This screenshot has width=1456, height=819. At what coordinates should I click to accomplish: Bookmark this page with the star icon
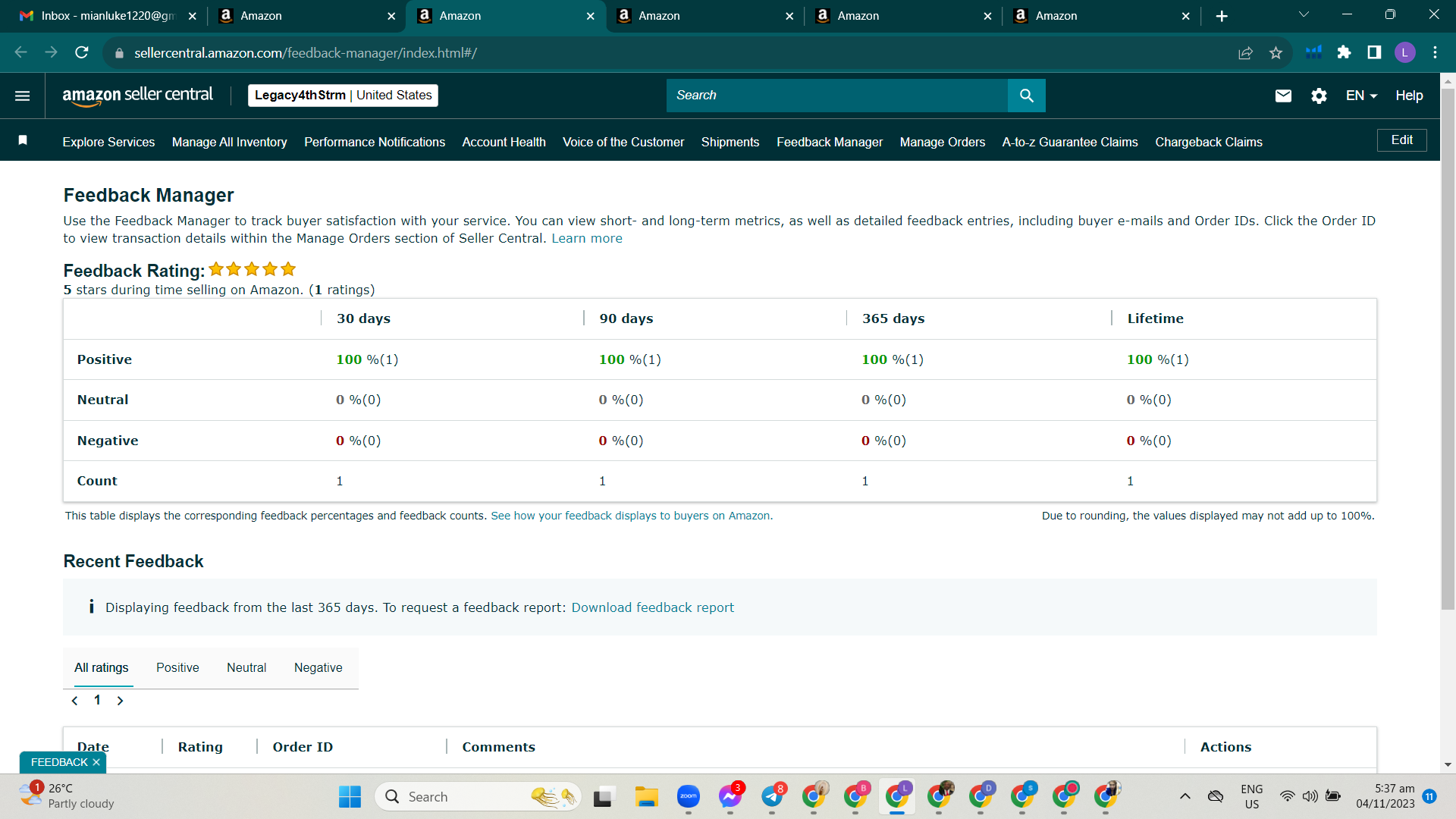tap(1276, 52)
